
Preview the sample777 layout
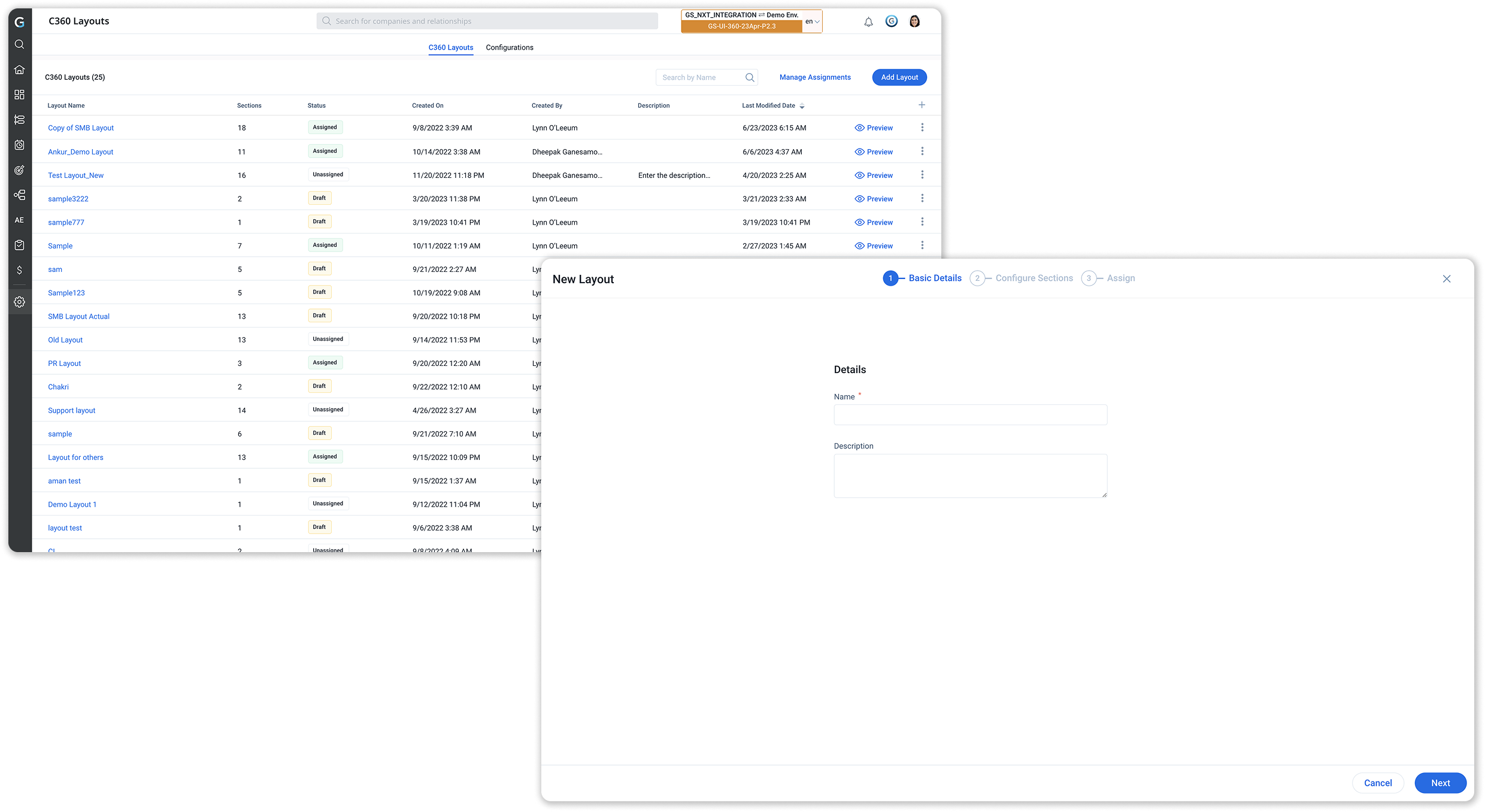874,223
